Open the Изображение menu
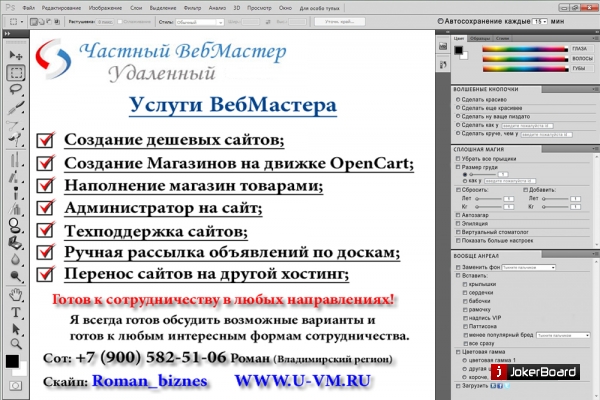This screenshot has height=400, width=600. point(105,8)
